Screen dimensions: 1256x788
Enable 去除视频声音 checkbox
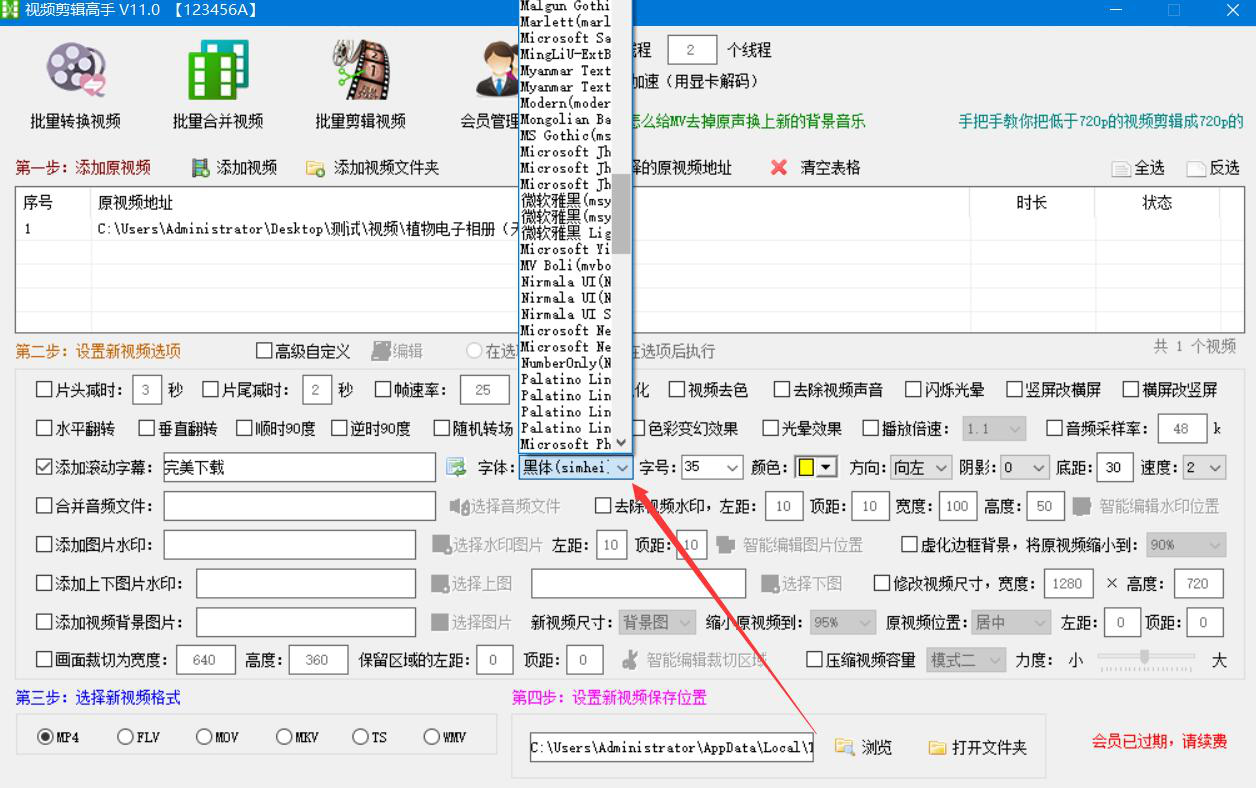point(781,390)
